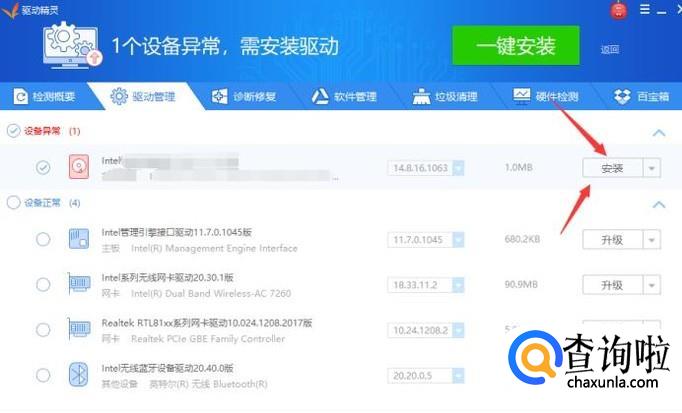Click the 1.0MB size value
The height and width of the screenshot is (413, 682).
pos(518,167)
